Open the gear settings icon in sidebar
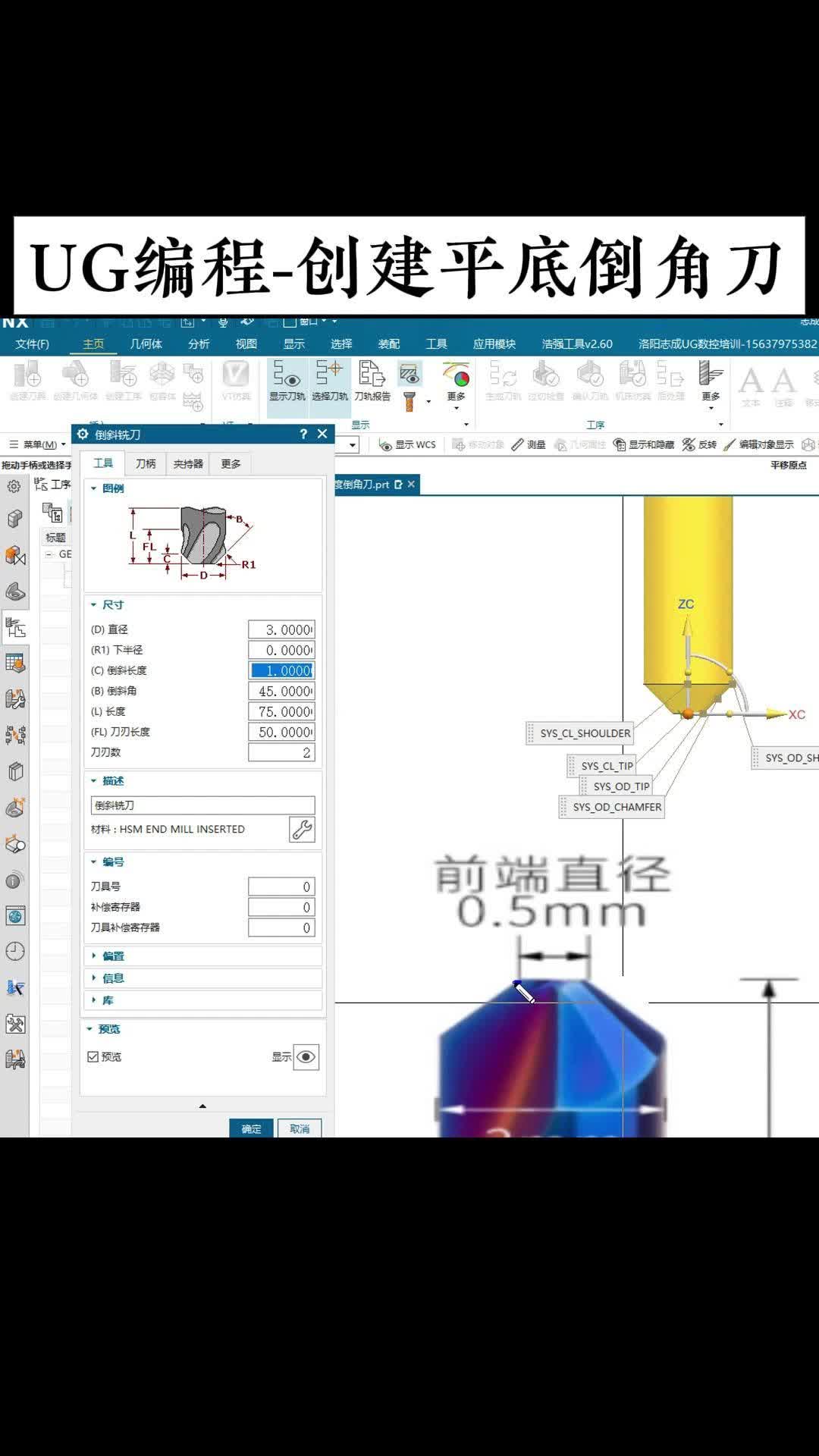This screenshot has height=1456, width=819. pos(14,486)
